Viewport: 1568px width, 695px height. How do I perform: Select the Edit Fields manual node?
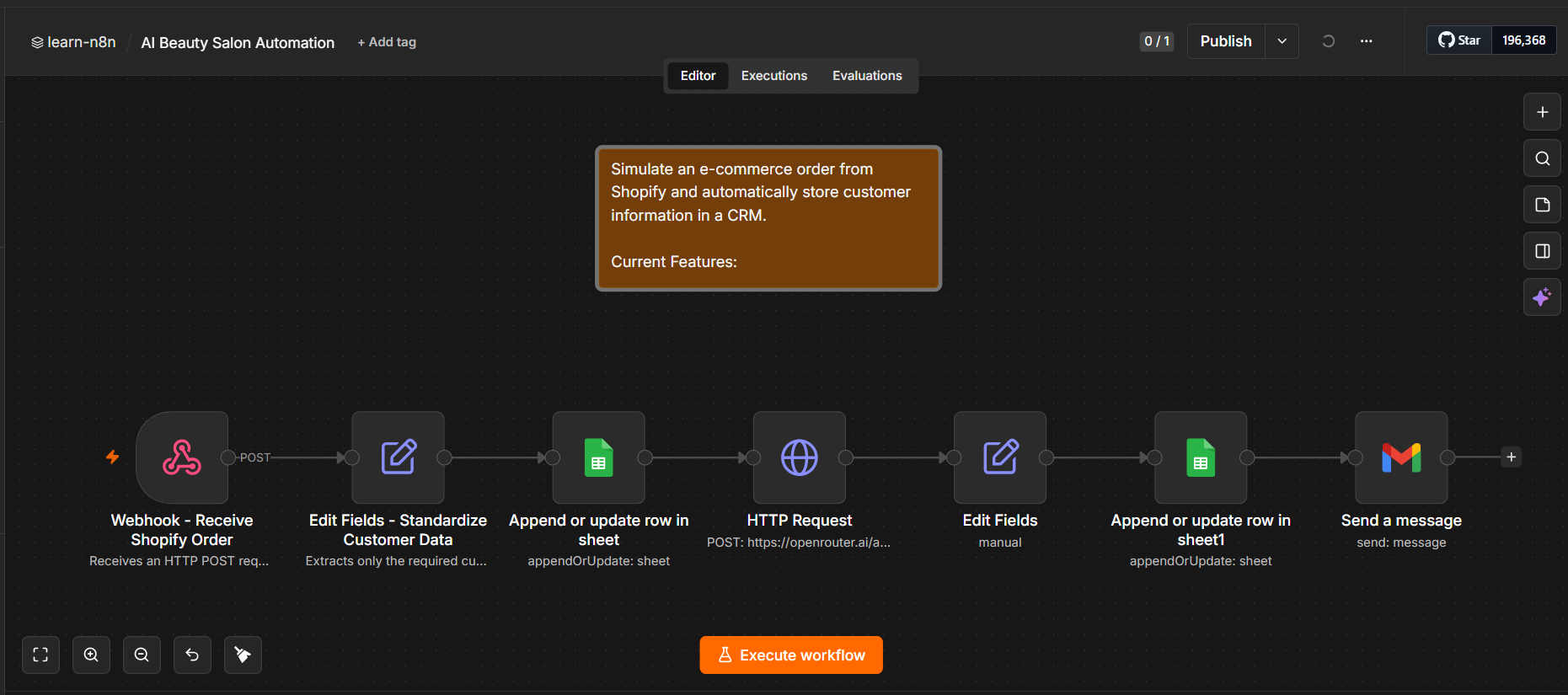[1000, 457]
